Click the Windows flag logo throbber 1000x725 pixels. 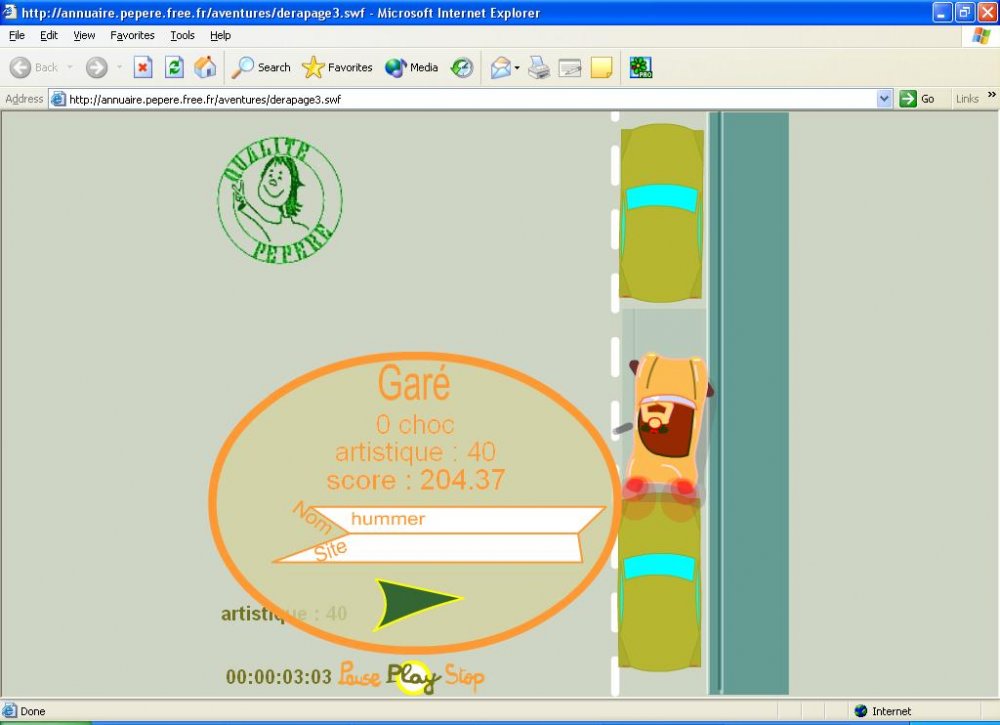point(982,36)
